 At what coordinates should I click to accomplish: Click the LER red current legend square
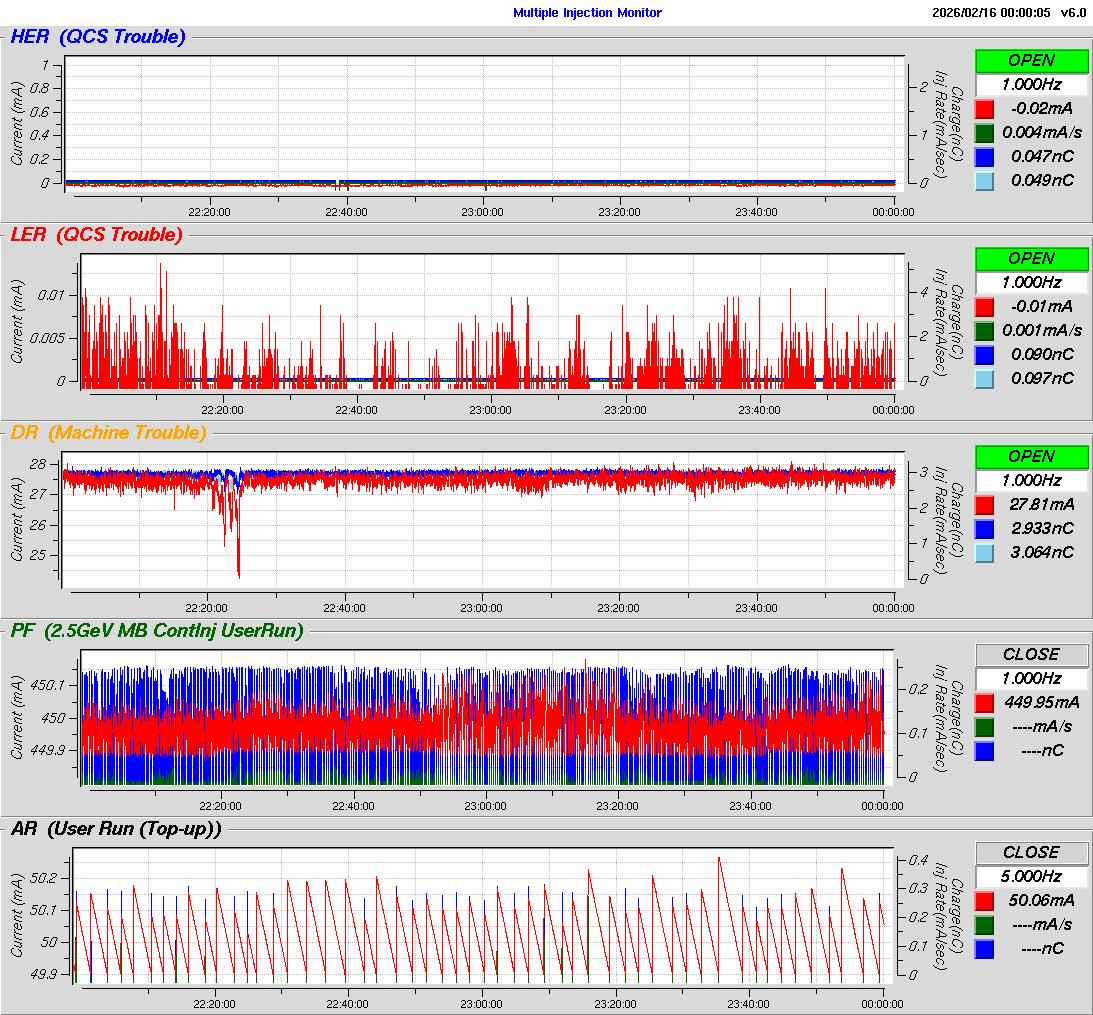[x=985, y=307]
